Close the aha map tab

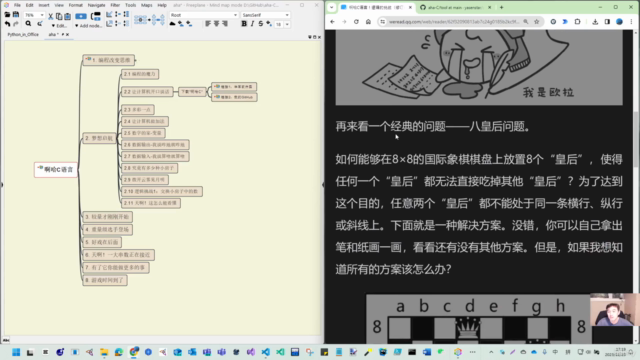point(67,35)
